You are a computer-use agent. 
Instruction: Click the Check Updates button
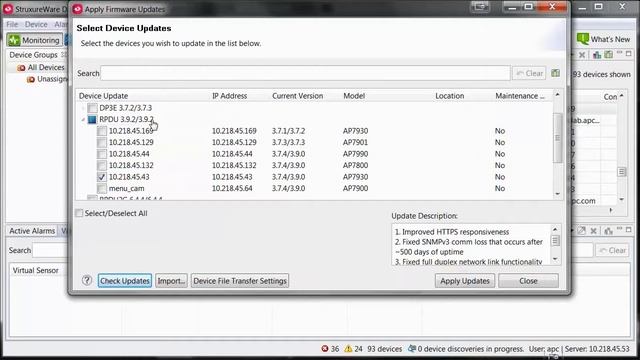[125, 281]
